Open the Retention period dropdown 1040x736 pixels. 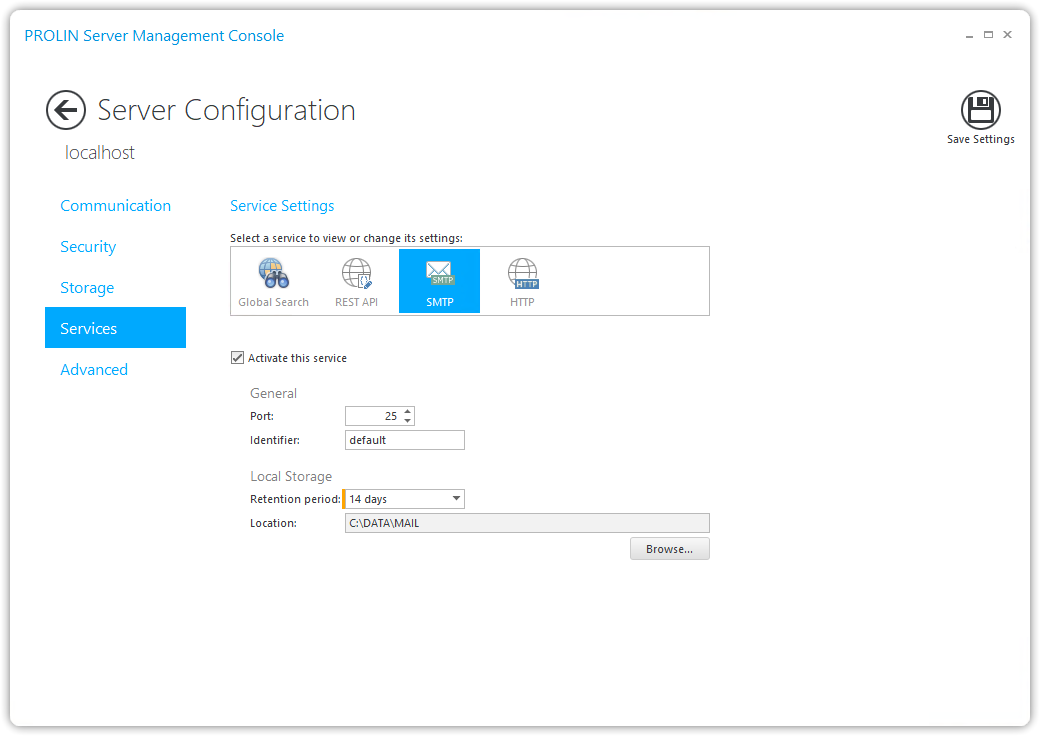point(456,499)
